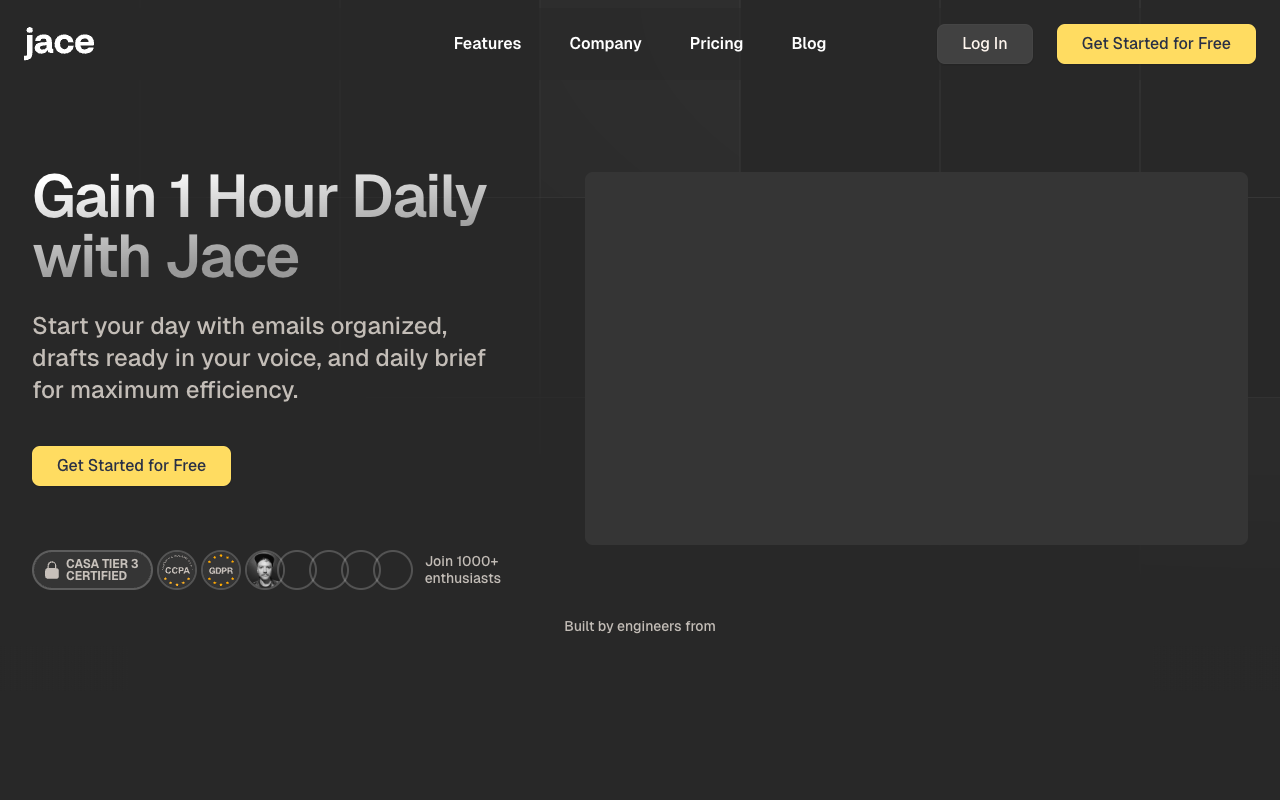The width and height of the screenshot is (1280, 800).
Task: Click the GDPR compliance badge
Action: 221,570
